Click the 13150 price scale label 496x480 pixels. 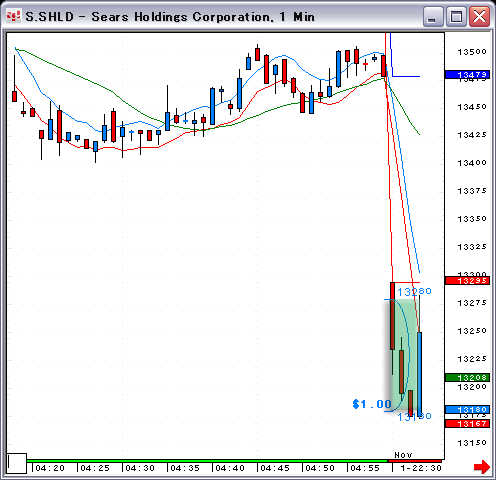point(472,443)
